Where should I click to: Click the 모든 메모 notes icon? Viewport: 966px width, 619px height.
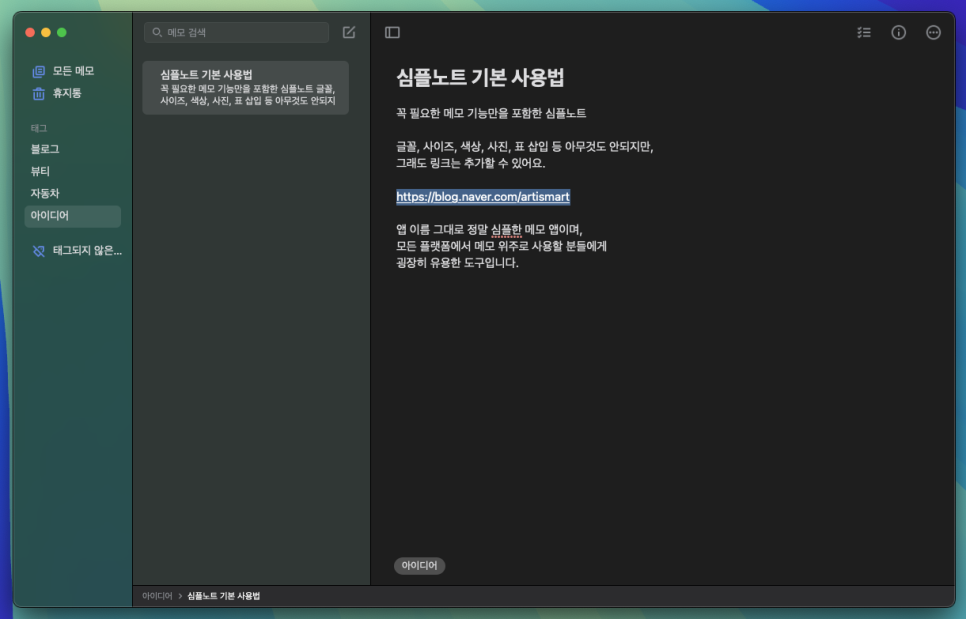pyautogui.click(x=38, y=71)
